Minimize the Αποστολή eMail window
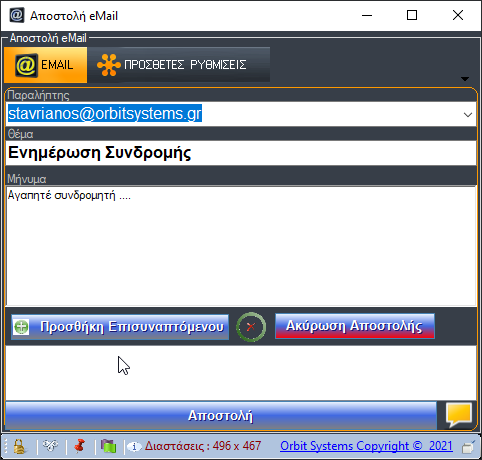 pos(367,15)
